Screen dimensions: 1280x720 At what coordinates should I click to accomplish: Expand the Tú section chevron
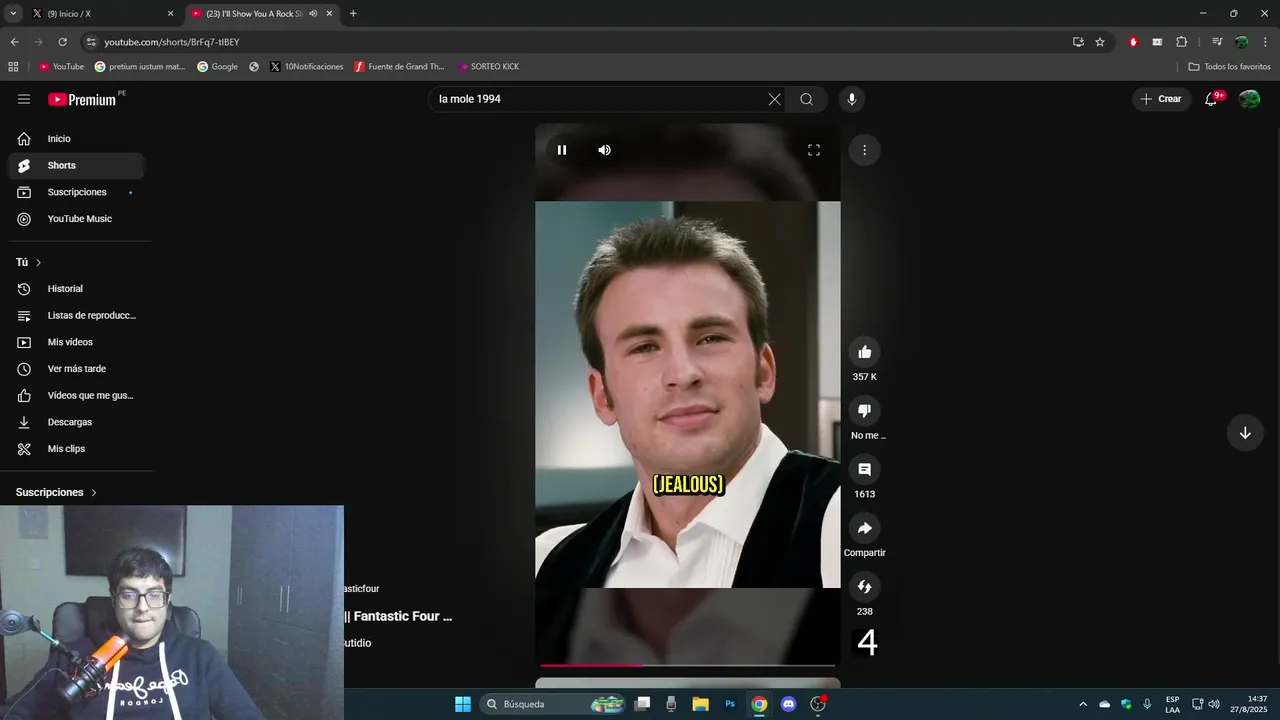[38, 262]
